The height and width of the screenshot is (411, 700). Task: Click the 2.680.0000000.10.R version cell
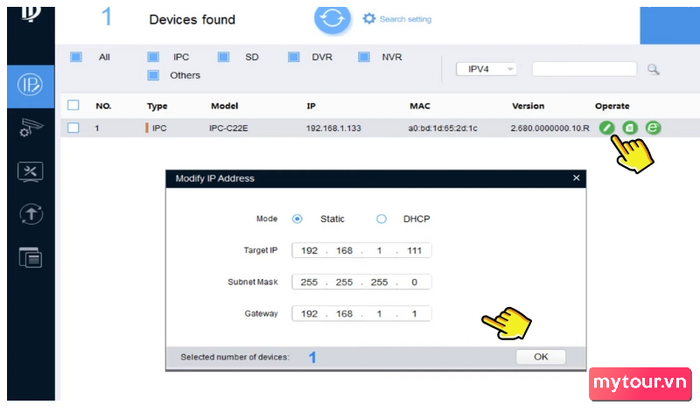[x=550, y=128]
